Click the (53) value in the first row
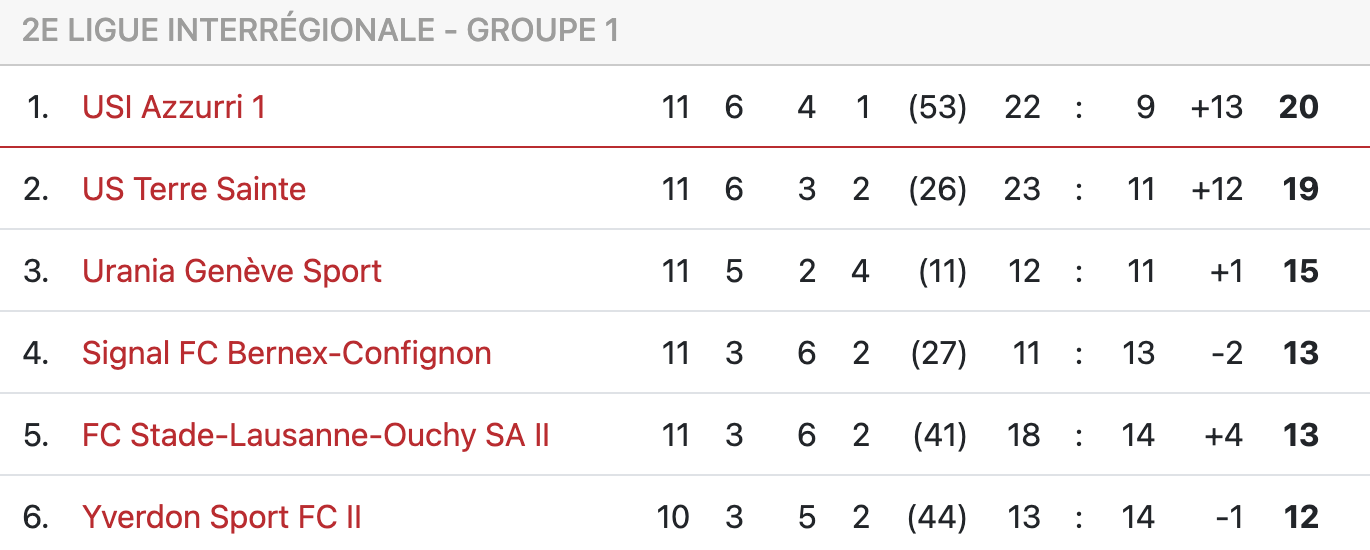This screenshot has width=1370, height=550. 937,107
